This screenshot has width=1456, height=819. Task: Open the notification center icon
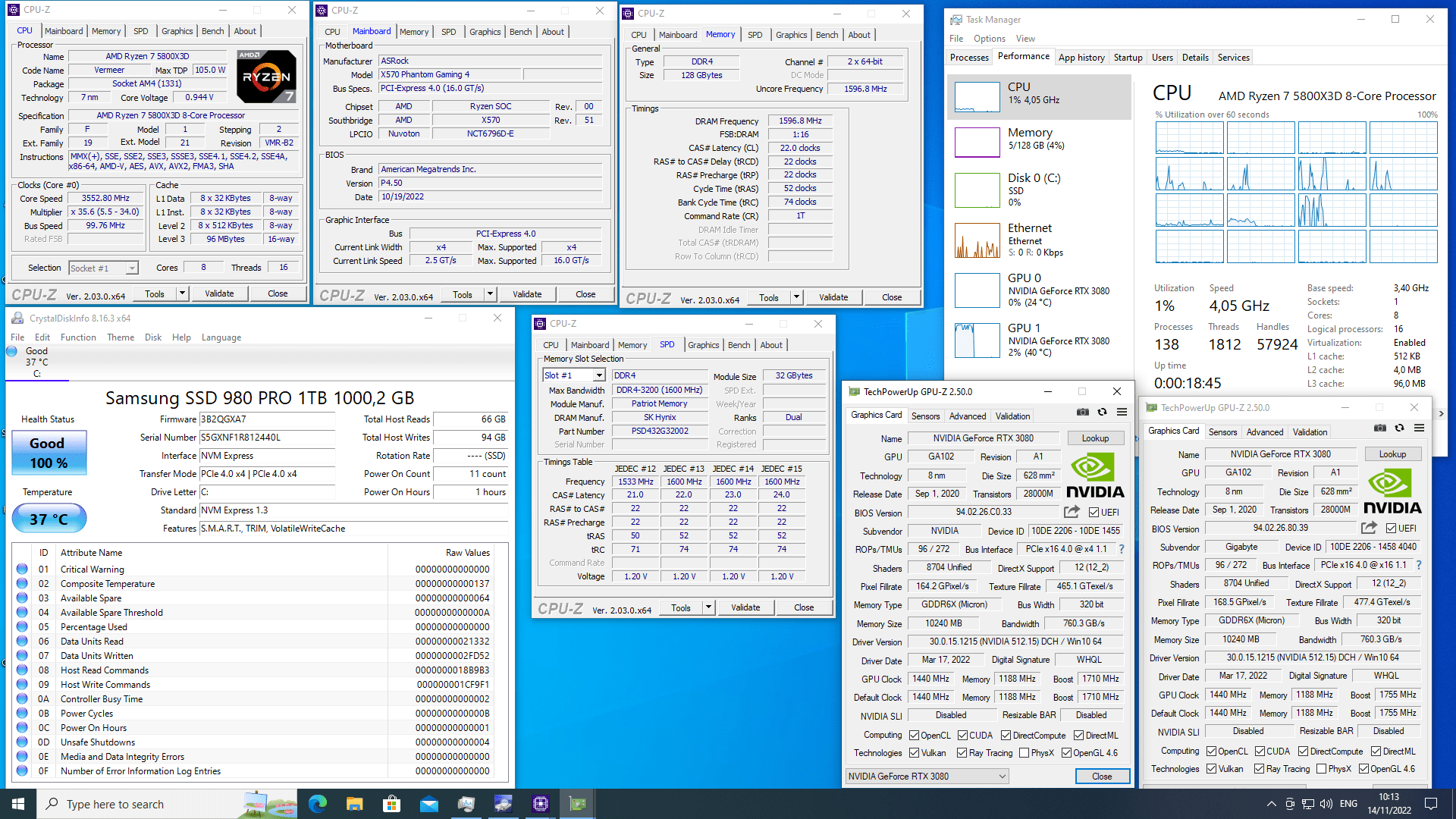click(x=1431, y=804)
